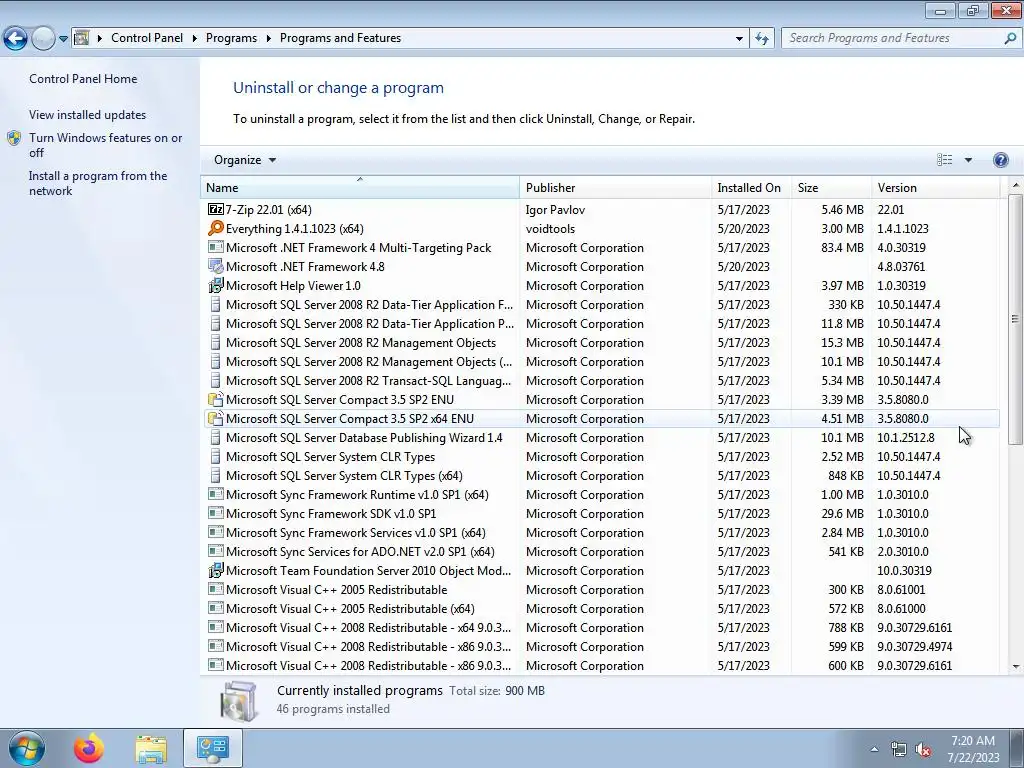Viewport: 1024px width, 768px height.
Task: Click the Sync Framework SDK v1.0 SP1 icon
Action: (216, 513)
